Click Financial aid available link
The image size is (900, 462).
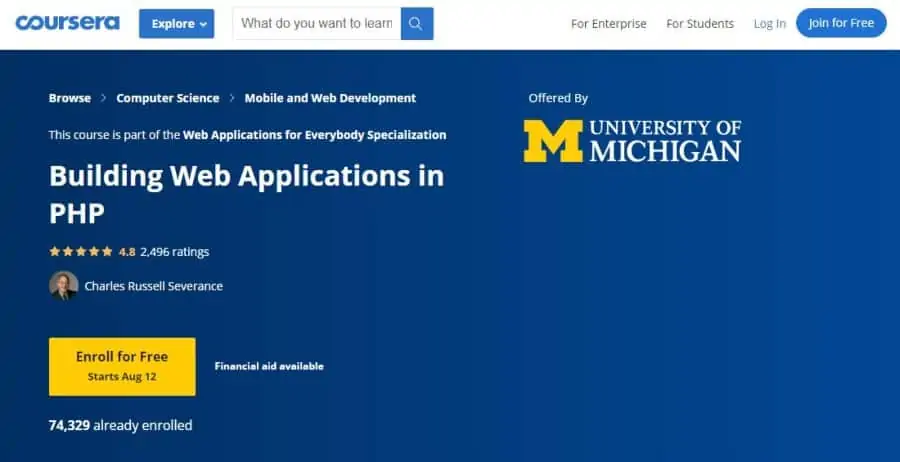(269, 366)
